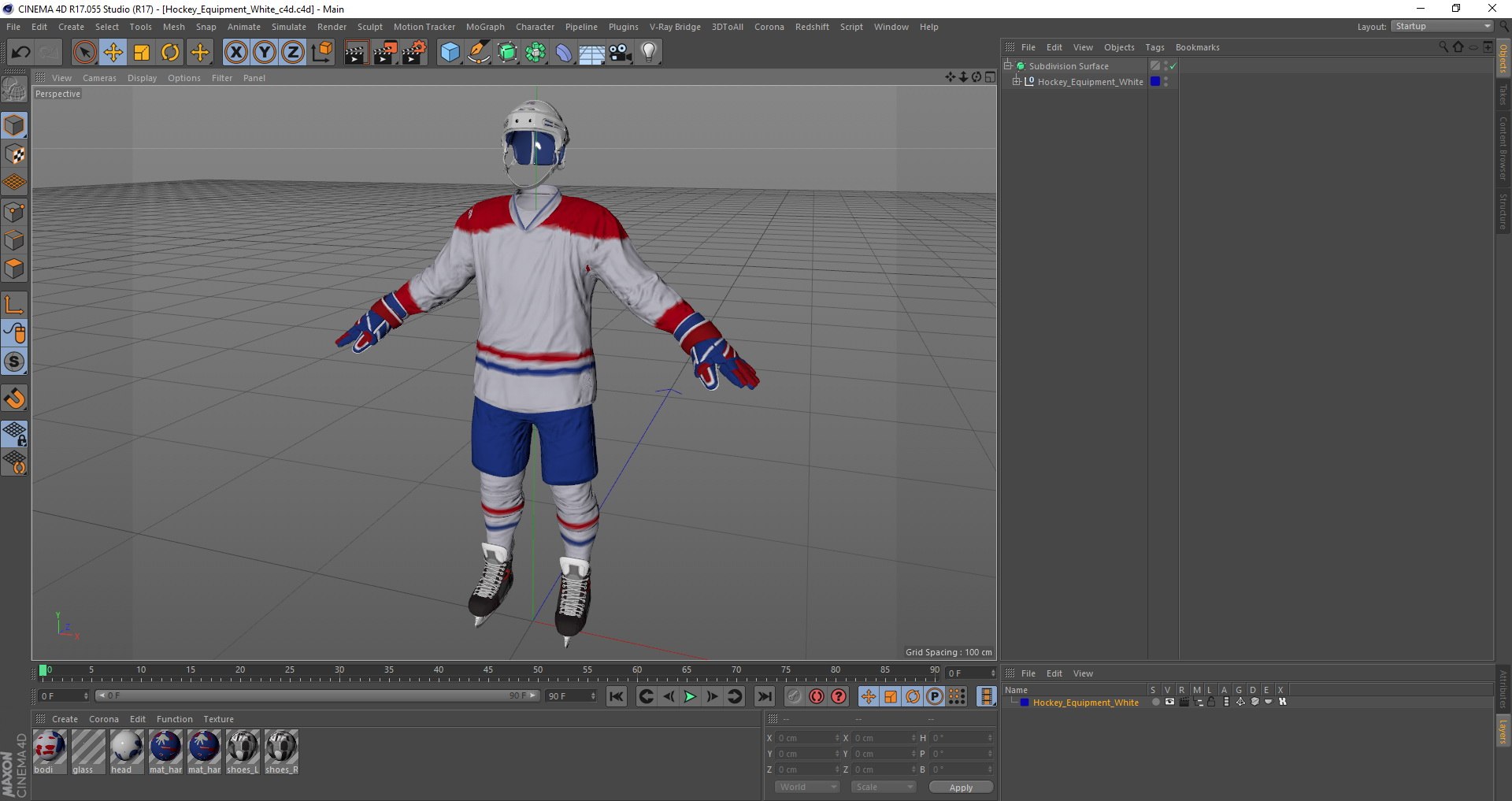Screen dimensions: 1512x801
Task: Open the Layers side tab
Action: click(x=1503, y=731)
